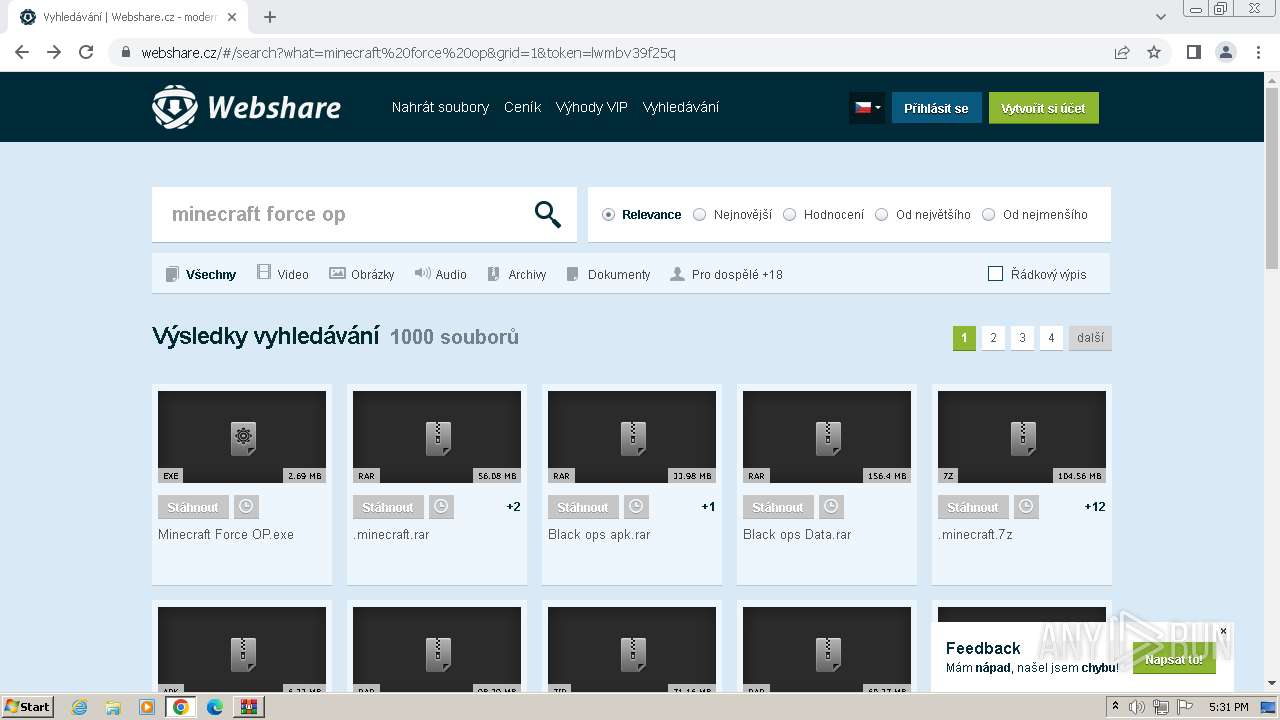Open .minecraft.7z thumbnail

1022,437
